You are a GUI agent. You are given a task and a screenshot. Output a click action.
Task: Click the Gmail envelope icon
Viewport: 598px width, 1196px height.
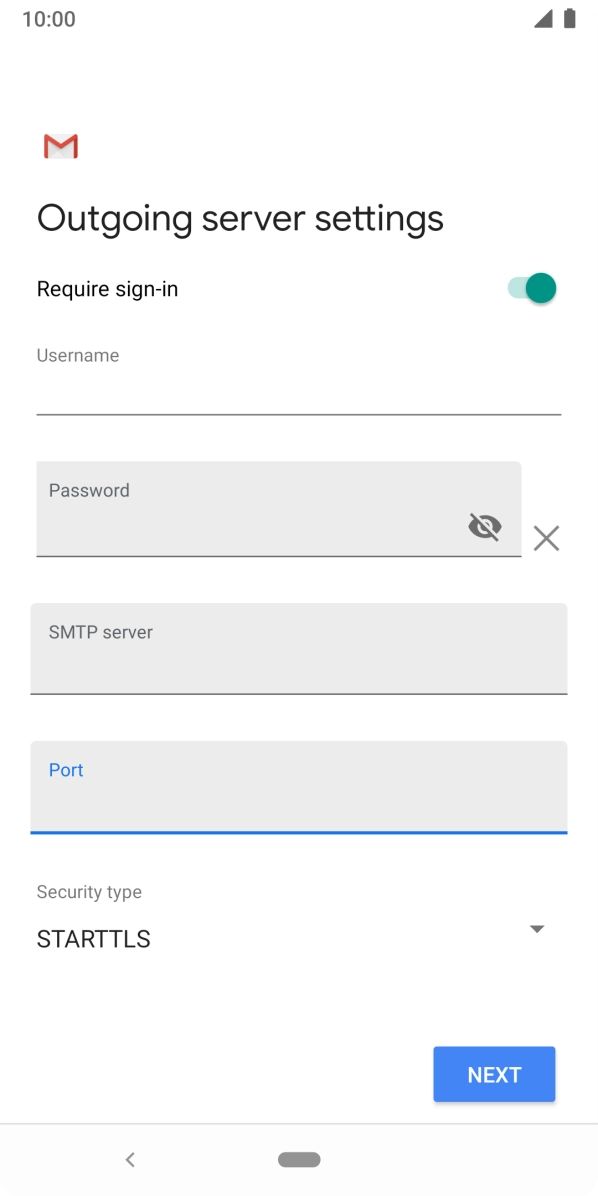click(x=59, y=146)
